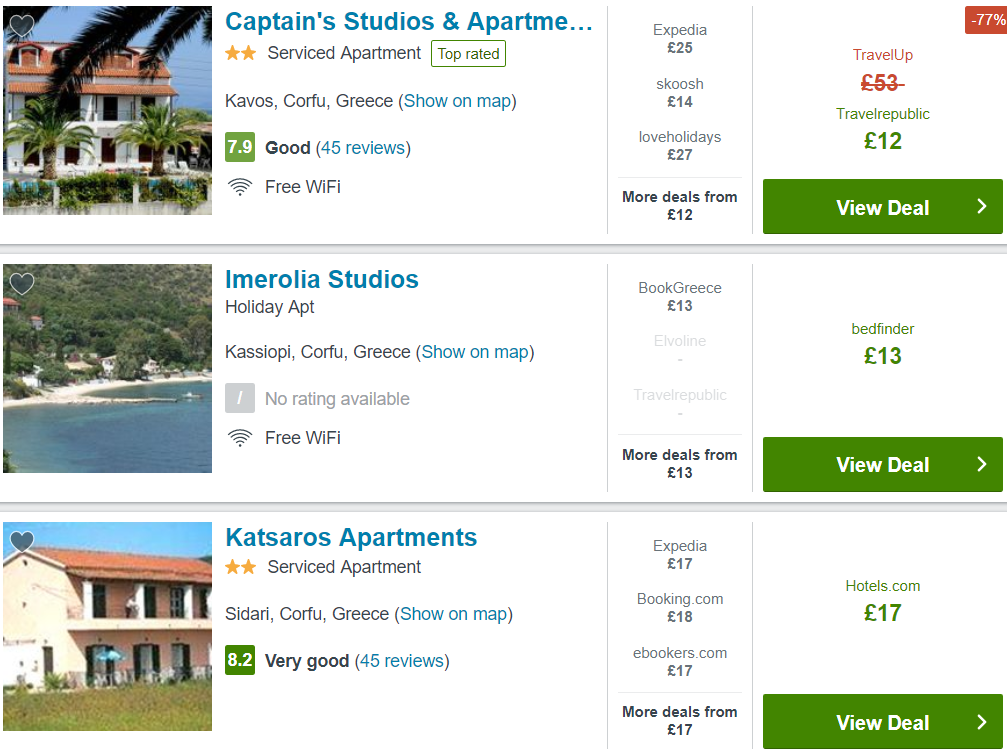The image size is (1007, 755).
Task: View Deal for Travelrepublic £12 offer
Action: coord(882,207)
